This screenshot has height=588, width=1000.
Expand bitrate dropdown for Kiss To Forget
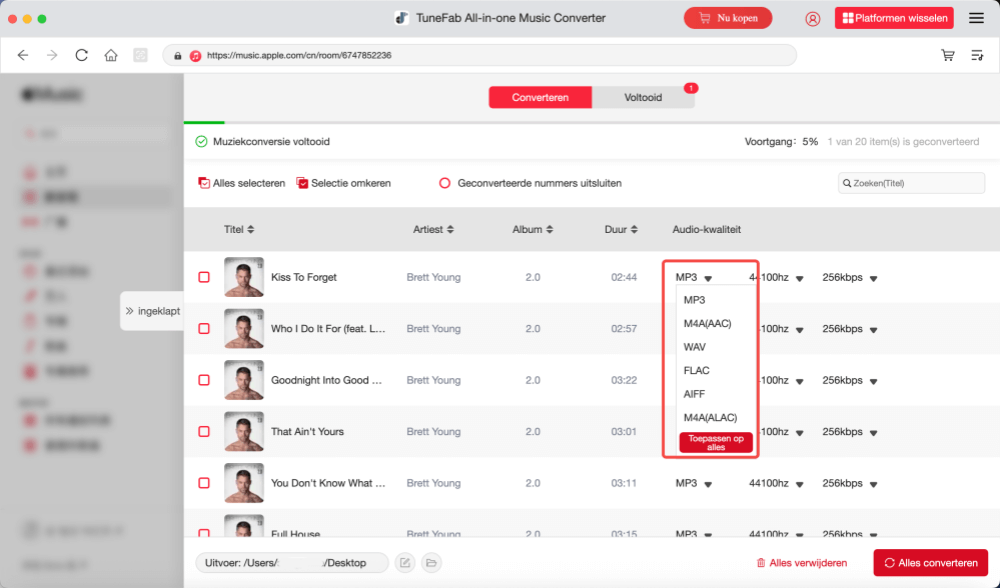(x=873, y=278)
